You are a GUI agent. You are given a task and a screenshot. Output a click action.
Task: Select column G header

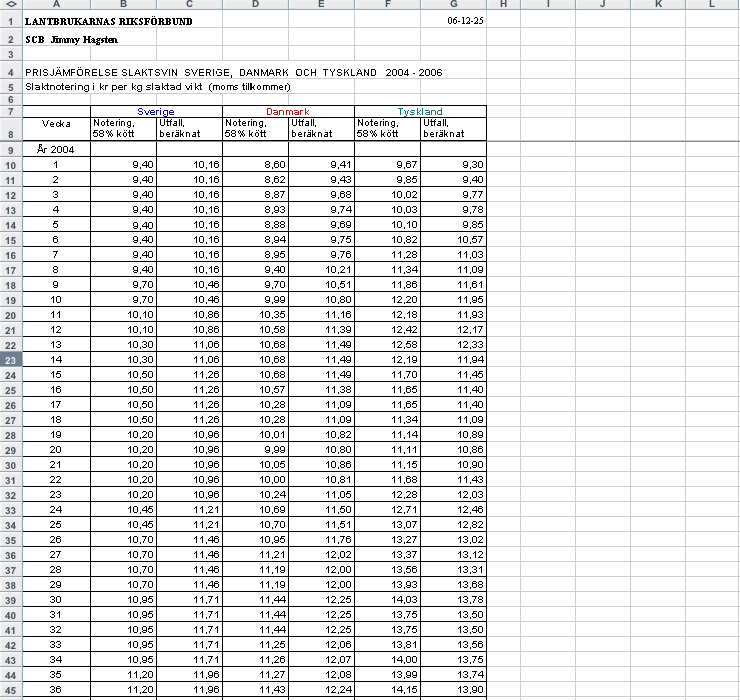(x=454, y=4)
